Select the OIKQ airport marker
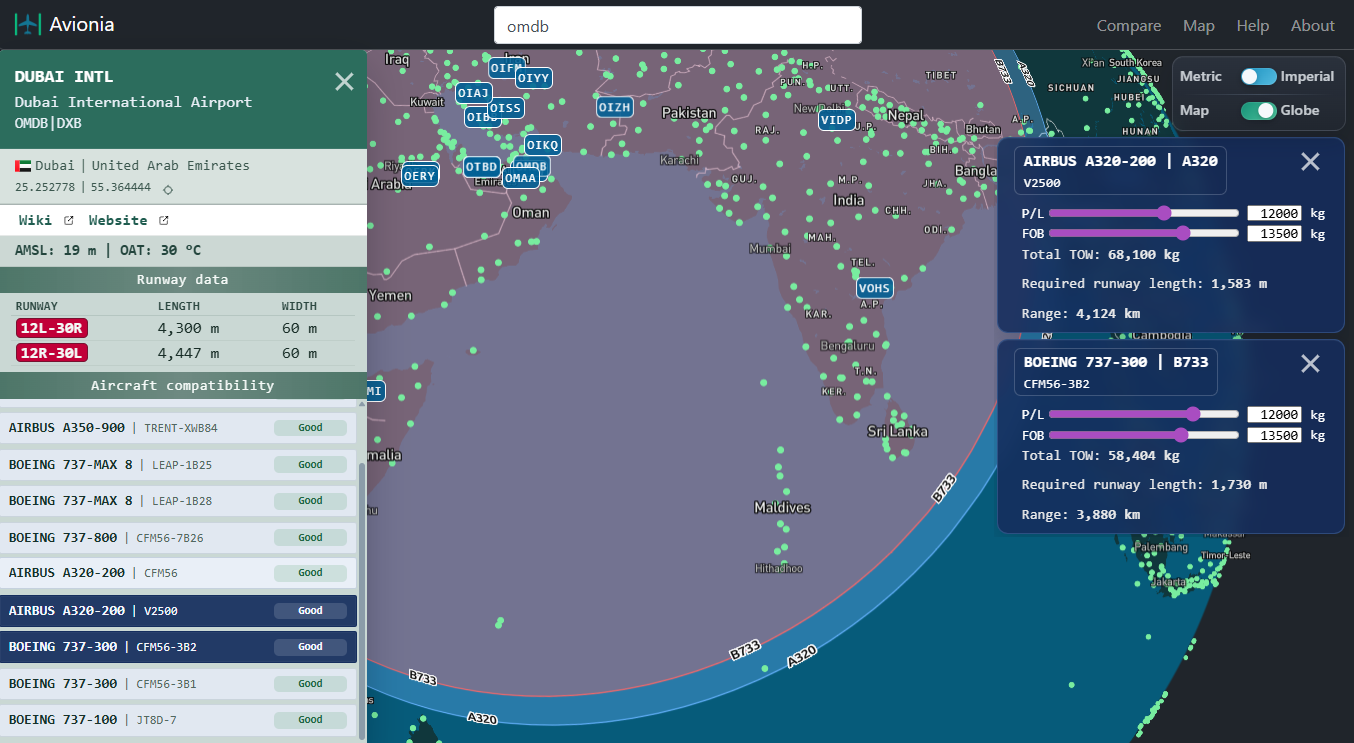Screen dimensions: 1354x743 pyautogui.click(x=543, y=145)
